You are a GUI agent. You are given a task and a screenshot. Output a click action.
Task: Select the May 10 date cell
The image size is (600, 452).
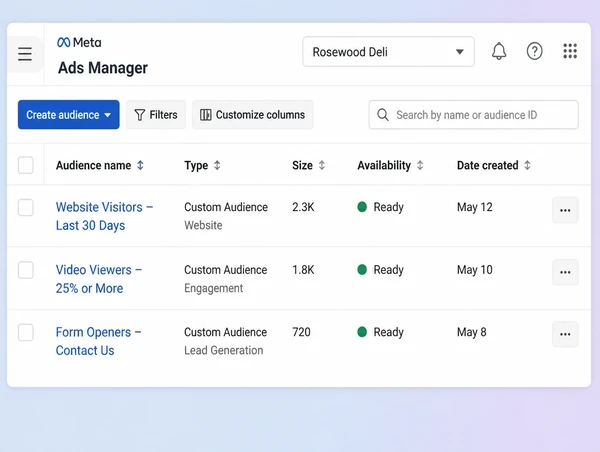(x=474, y=270)
